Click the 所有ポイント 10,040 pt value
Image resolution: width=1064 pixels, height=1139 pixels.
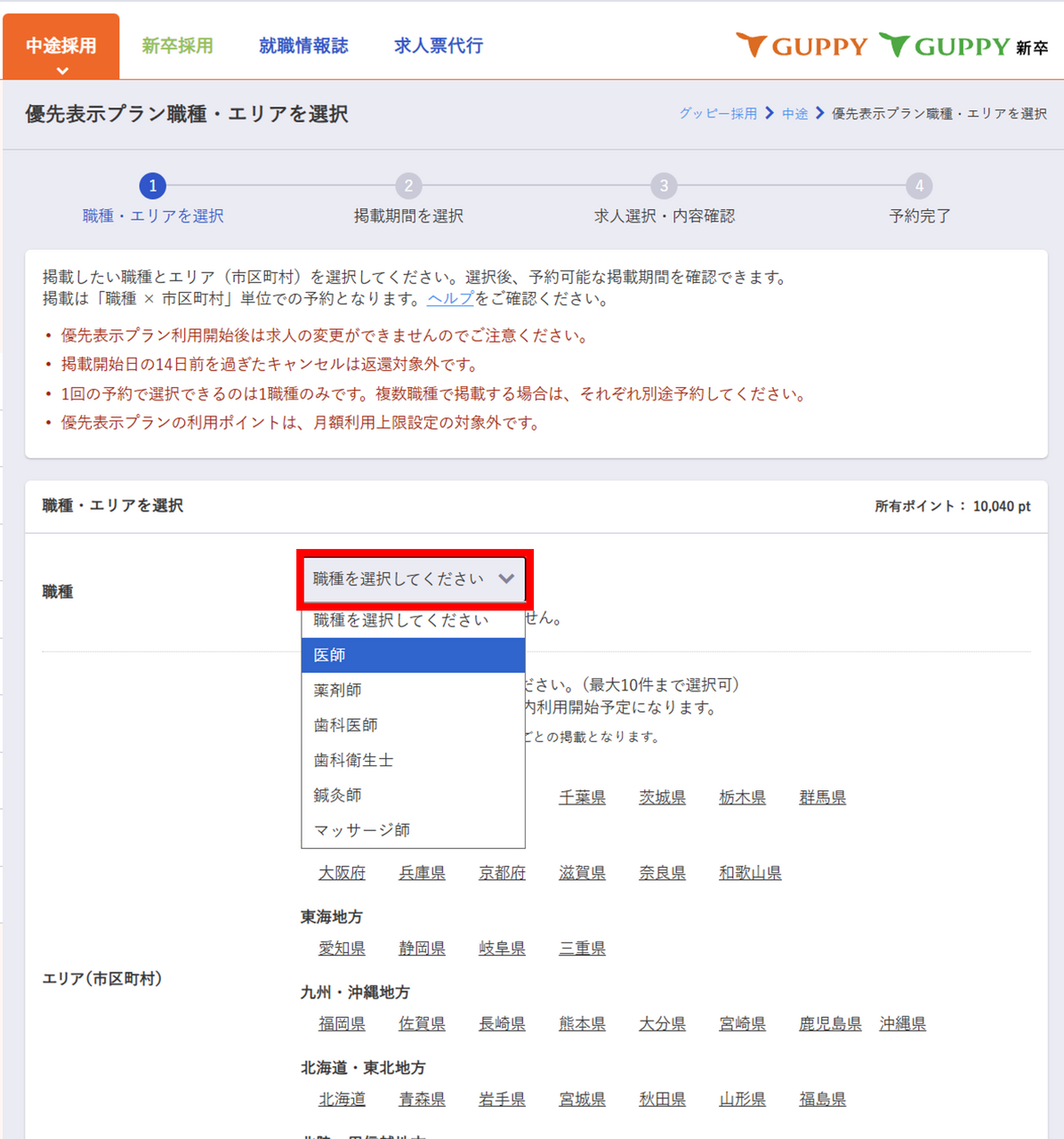(x=1002, y=506)
